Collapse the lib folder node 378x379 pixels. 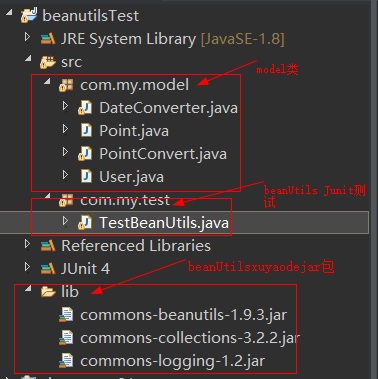(28, 289)
